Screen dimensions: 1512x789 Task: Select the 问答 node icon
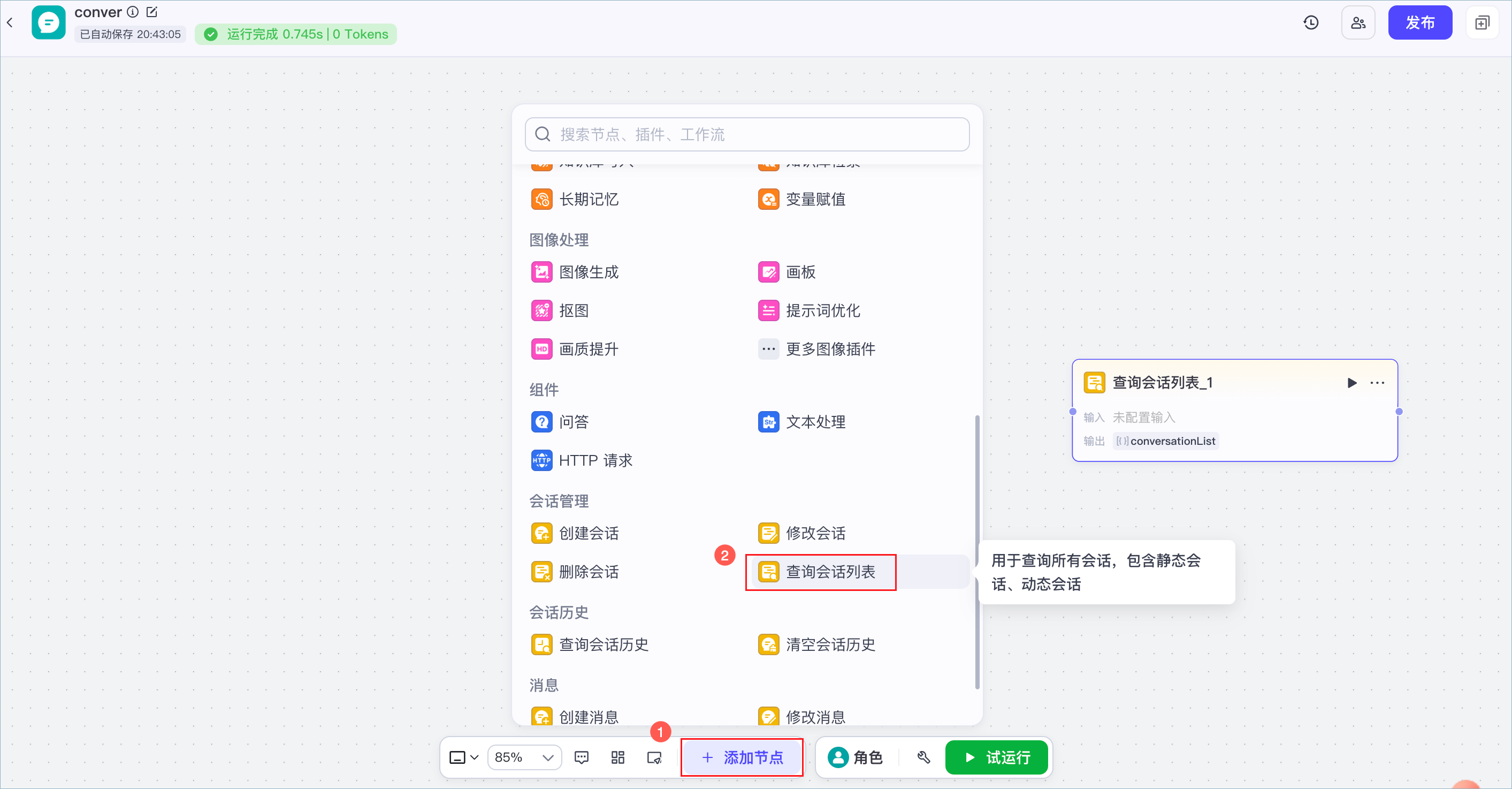point(541,421)
